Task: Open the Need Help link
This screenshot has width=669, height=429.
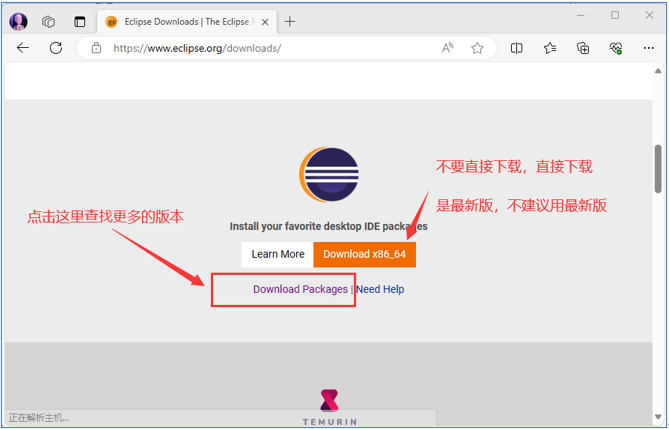Action: tap(380, 289)
